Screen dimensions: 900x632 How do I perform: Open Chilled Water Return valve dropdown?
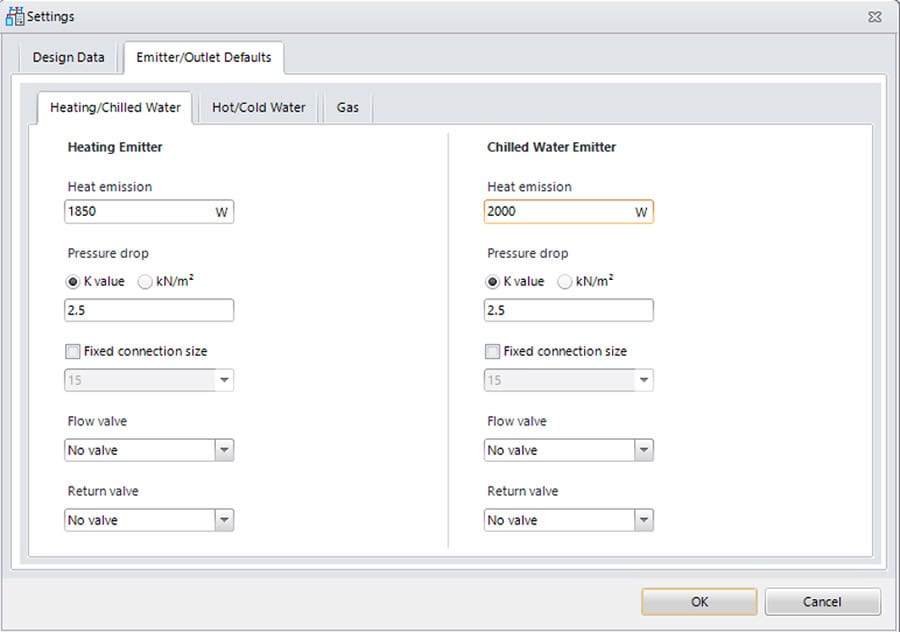click(x=644, y=520)
